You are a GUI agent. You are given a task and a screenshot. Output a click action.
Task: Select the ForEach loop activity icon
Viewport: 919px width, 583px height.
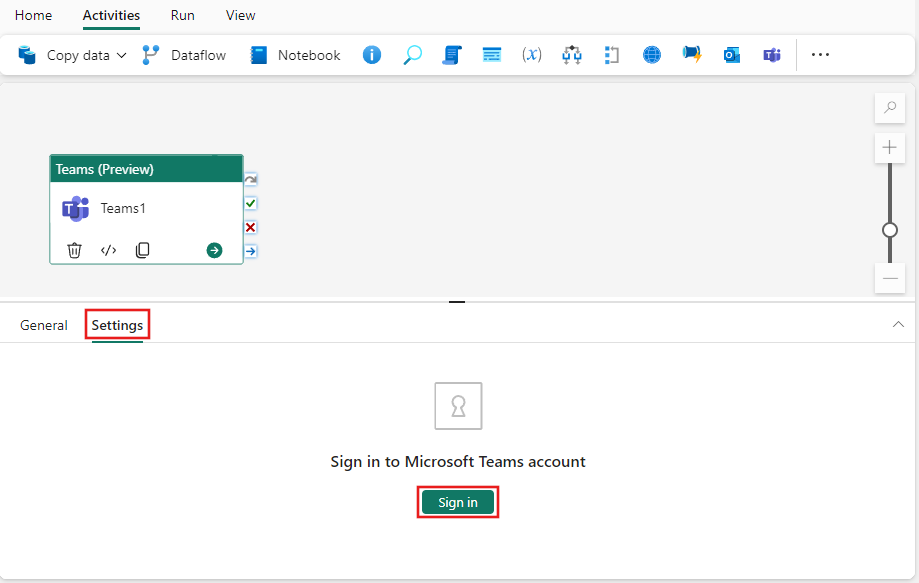[x=611, y=55]
